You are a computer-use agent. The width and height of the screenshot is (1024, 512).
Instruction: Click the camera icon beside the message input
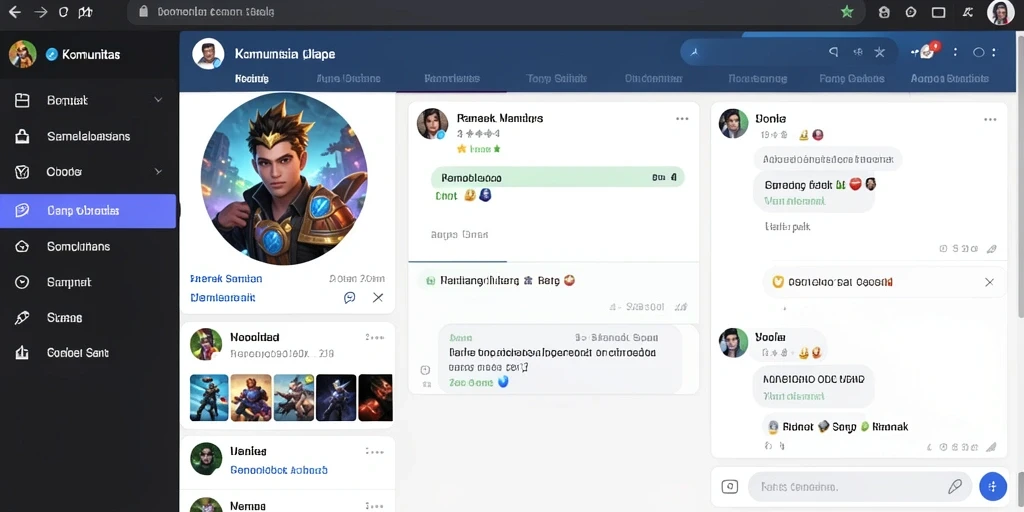(x=729, y=487)
